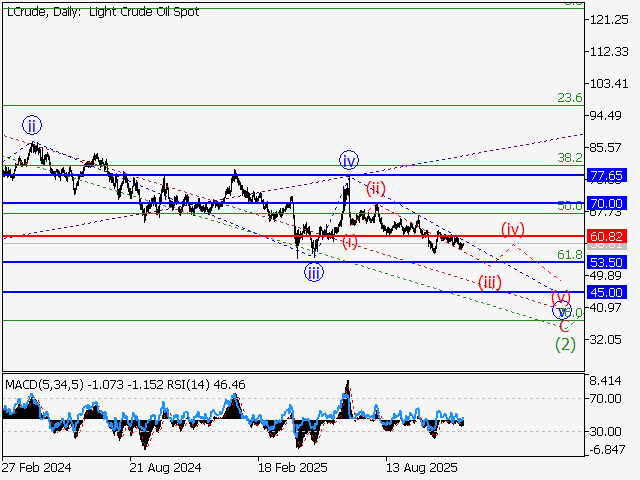
Task: Click the 45.00 price level tag
Action: coord(607,292)
